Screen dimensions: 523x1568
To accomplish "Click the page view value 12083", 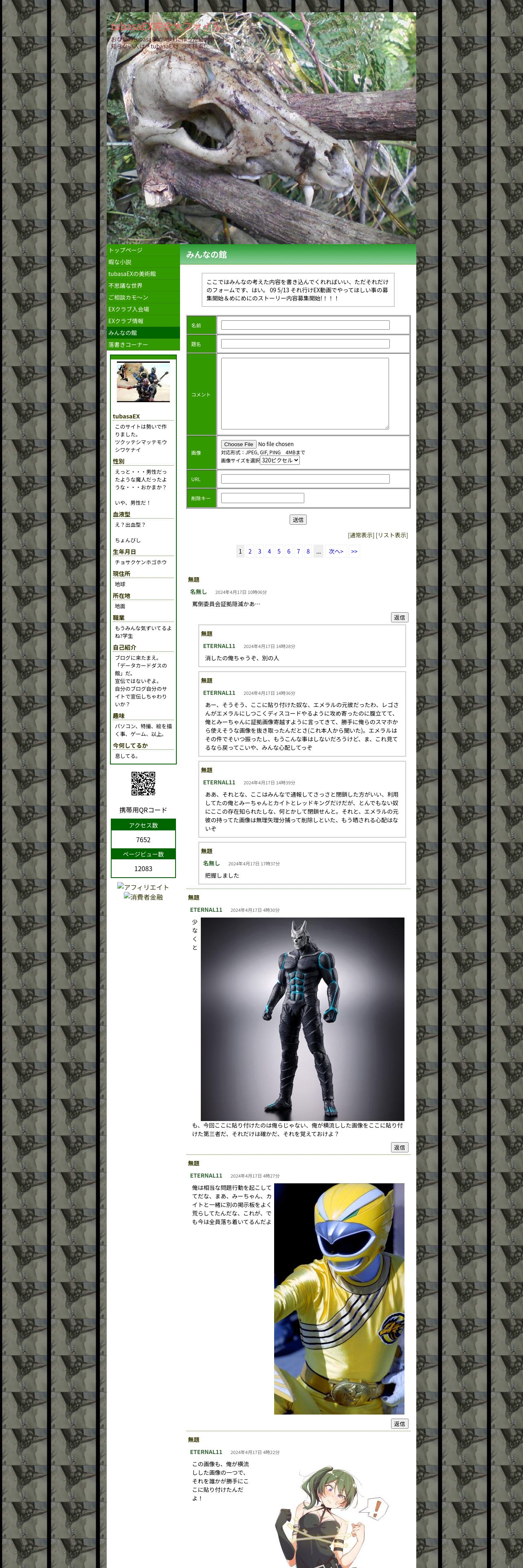I will click(143, 869).
